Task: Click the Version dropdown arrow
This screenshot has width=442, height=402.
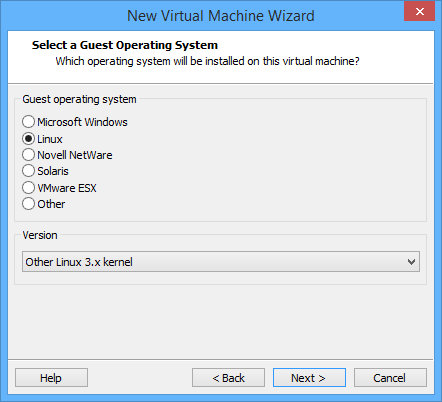Action: click(x=411, y=262)
